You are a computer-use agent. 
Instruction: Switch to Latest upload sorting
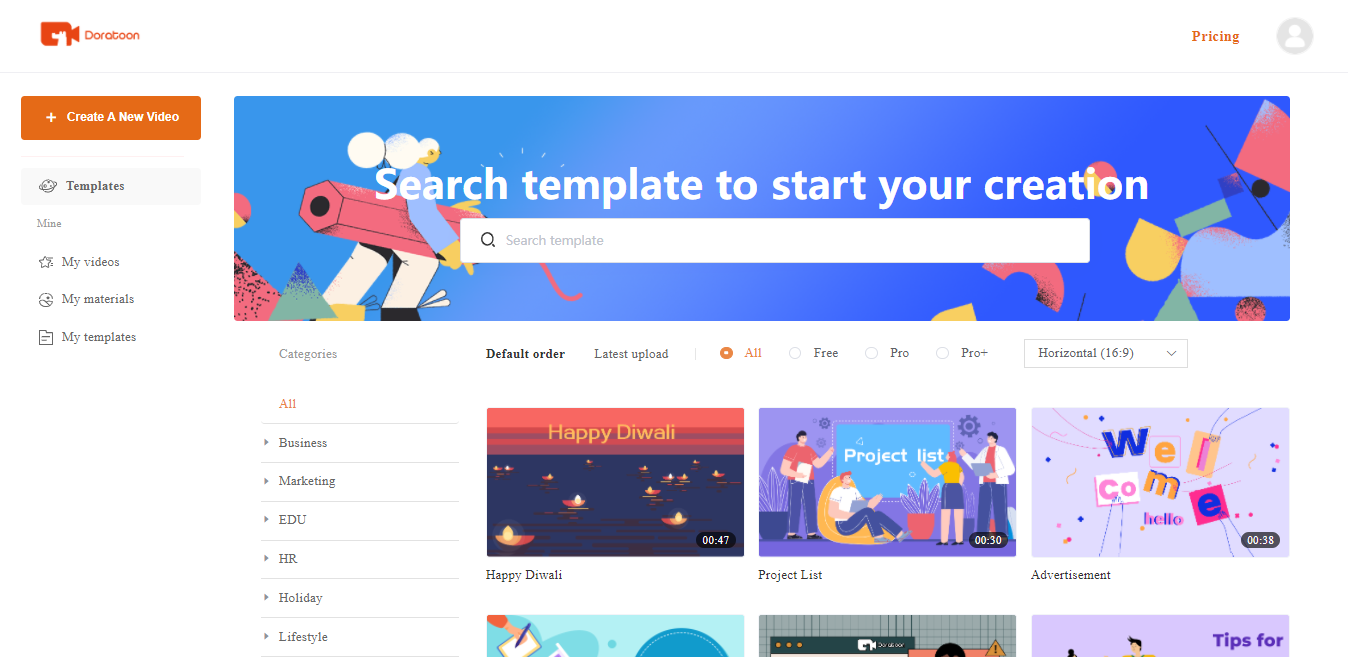(x=631, y=354)
